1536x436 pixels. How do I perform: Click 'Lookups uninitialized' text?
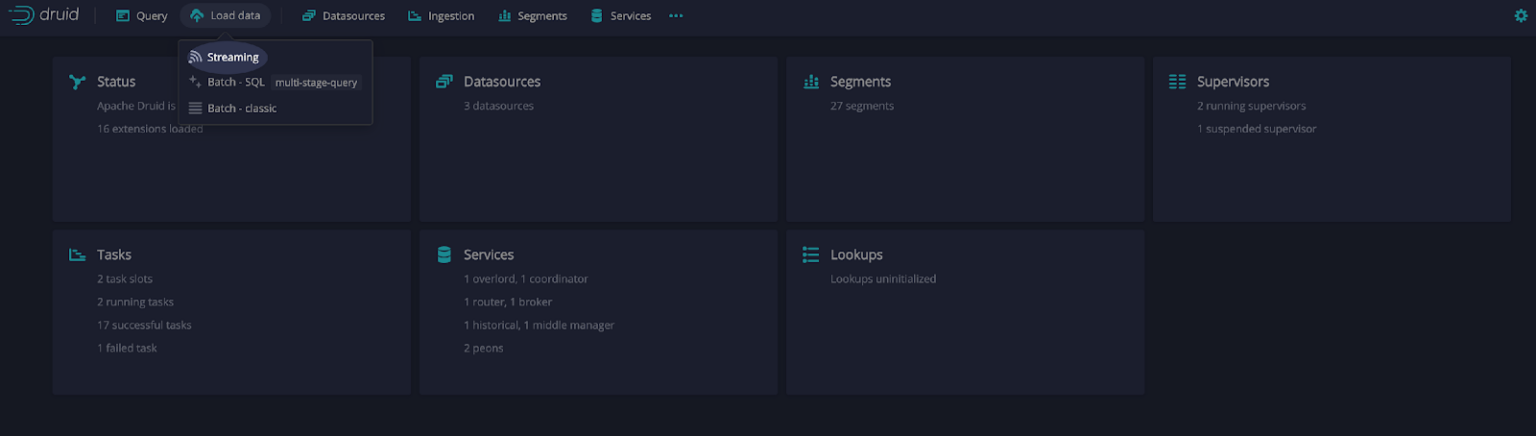pos(883,279)
